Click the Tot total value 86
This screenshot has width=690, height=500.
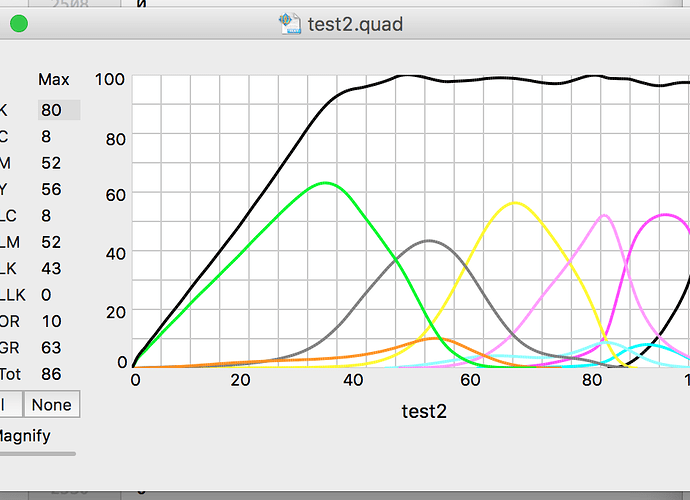(52, 374)
